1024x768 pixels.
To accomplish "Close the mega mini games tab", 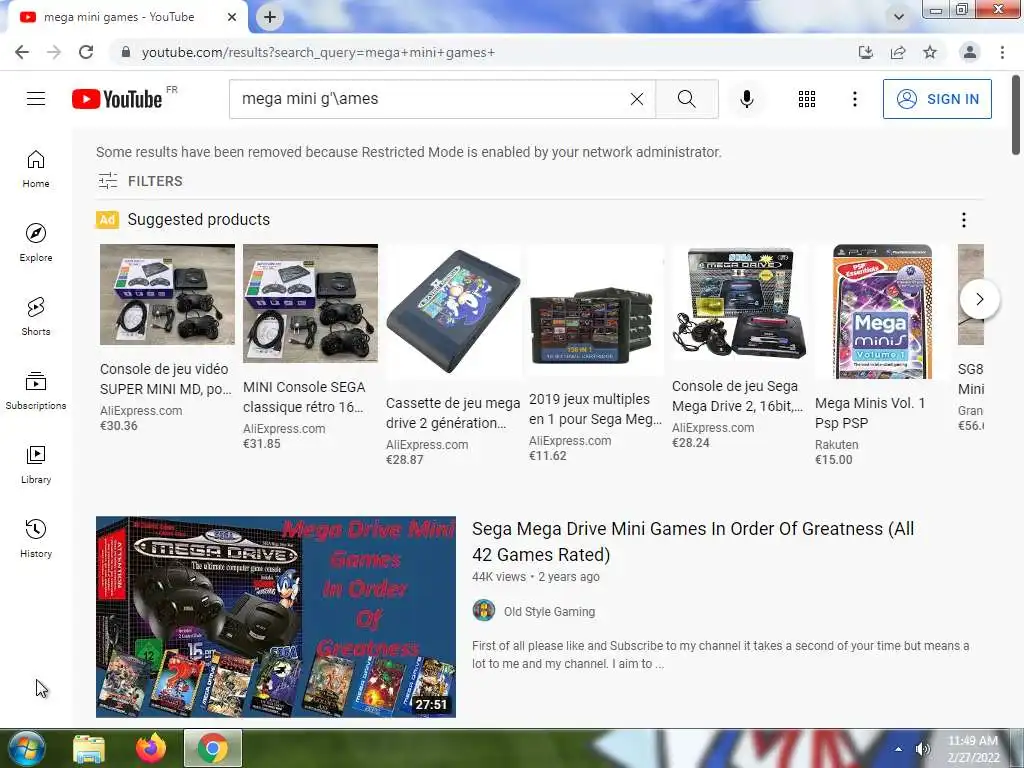I will click(232, 17).
